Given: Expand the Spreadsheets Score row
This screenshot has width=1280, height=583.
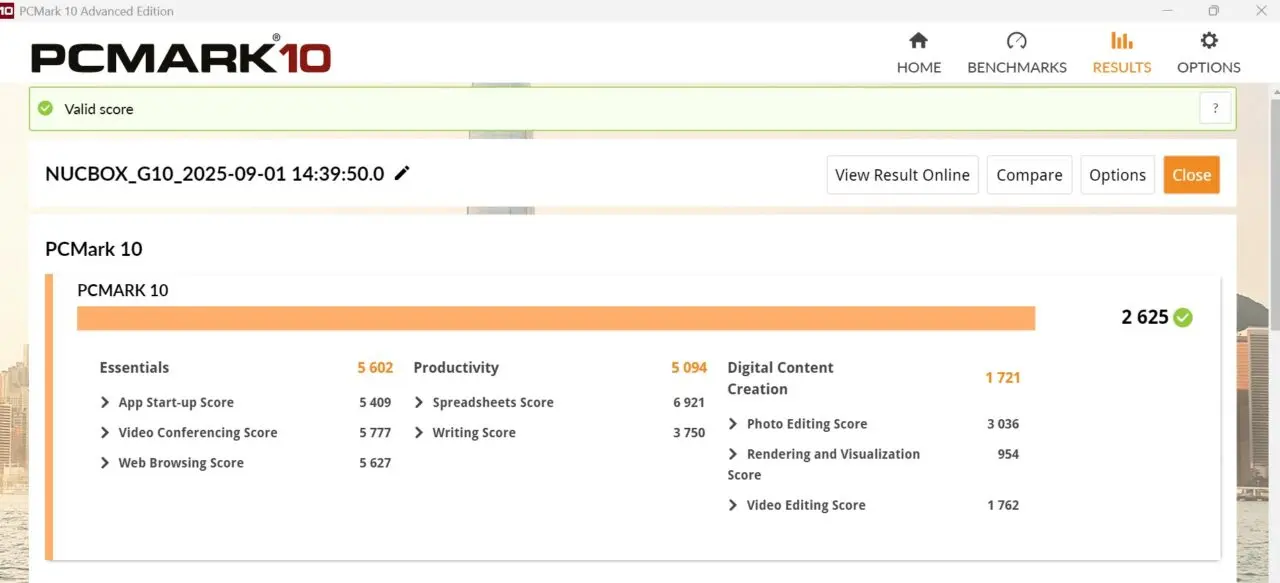Looking at the screenshot, I should click(x=419, y=403).
